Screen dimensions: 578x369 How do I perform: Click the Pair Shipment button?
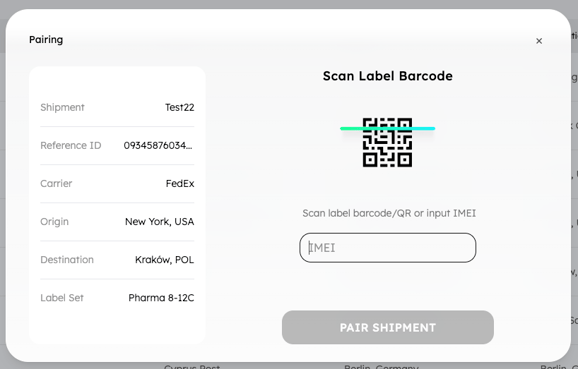pos(387,327)
